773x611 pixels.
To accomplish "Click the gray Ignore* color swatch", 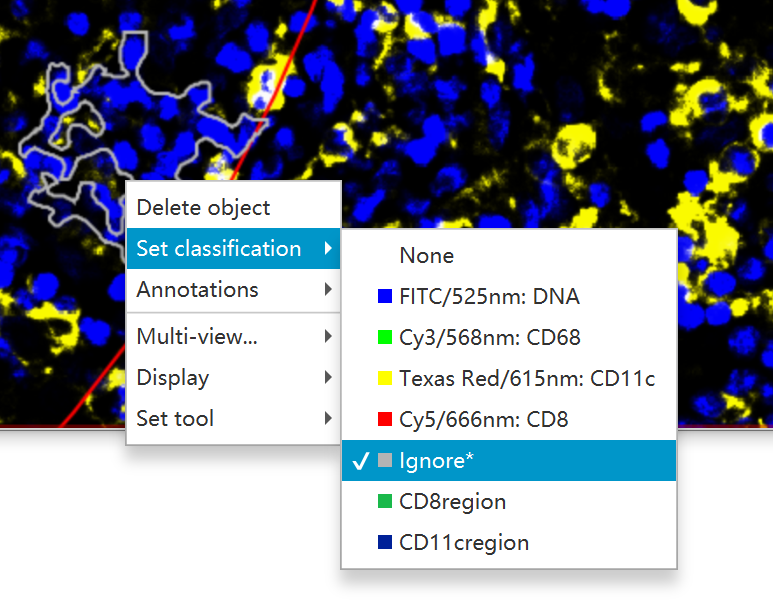I will (x=384, y=461).
